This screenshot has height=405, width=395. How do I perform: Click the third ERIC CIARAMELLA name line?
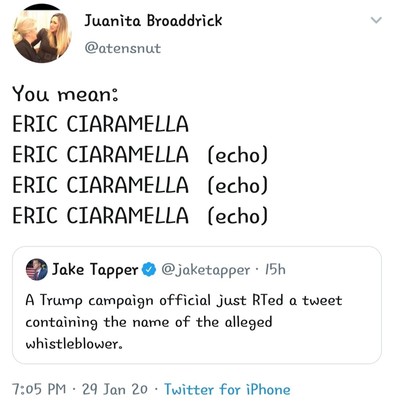click(x=100, y=185)
